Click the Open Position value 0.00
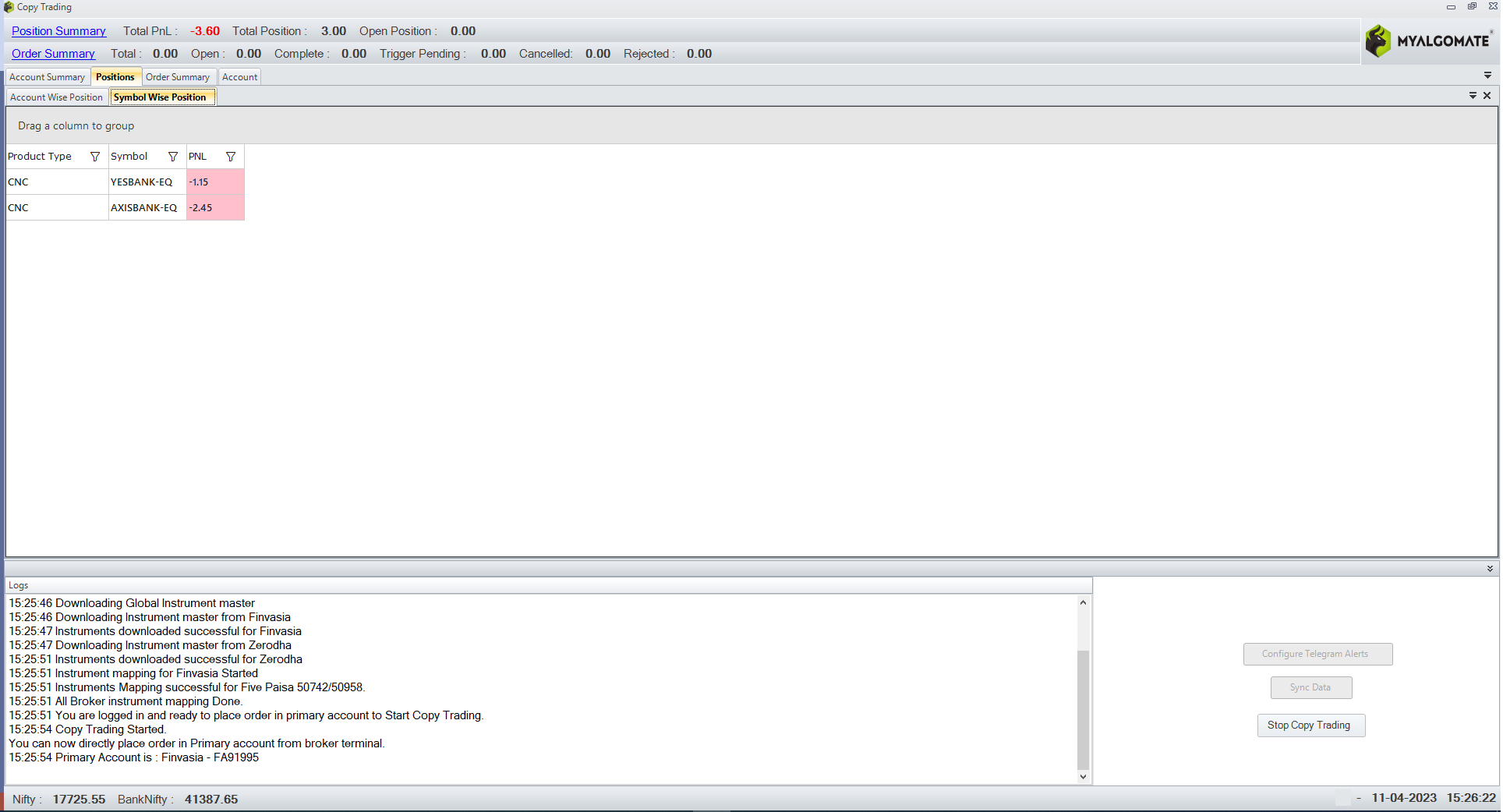Viewport: 1503px width, 812px height. click(463, 31)
